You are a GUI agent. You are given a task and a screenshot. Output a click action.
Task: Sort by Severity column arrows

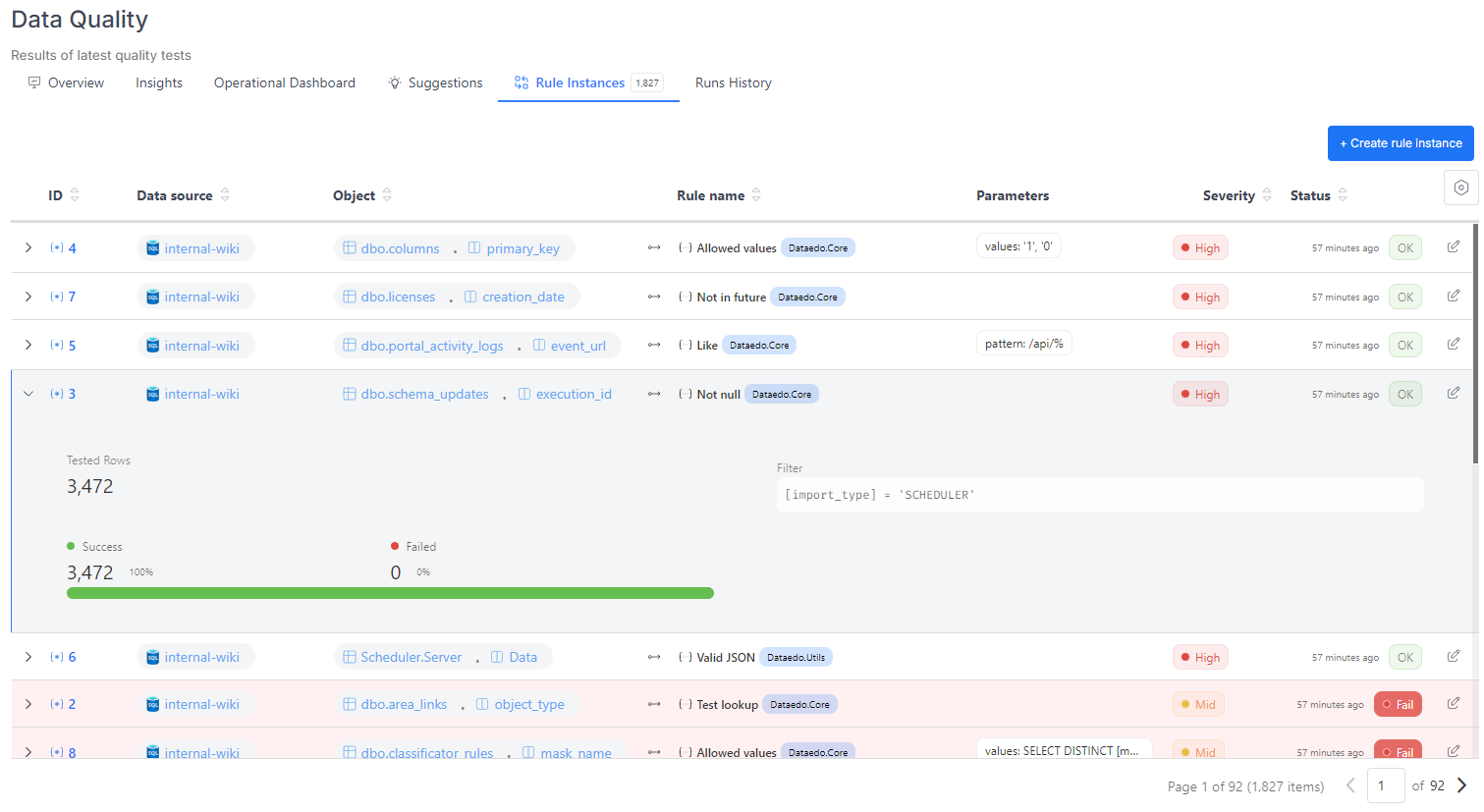click(x=1267, y=195)
